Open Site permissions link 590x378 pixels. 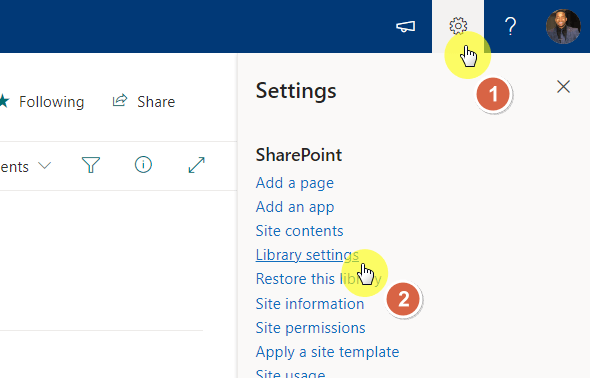tap(310, 328)
